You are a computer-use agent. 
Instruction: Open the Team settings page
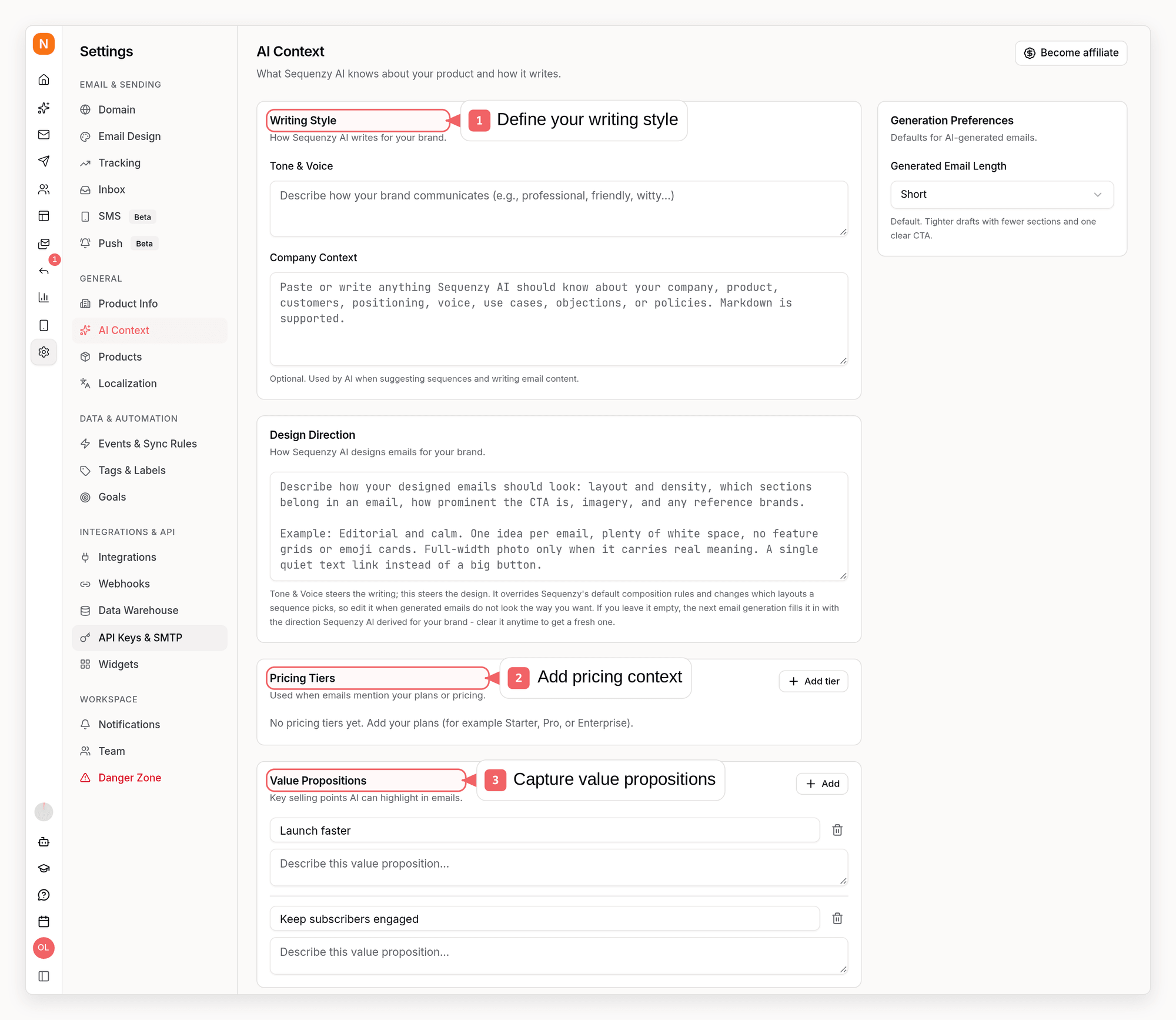[x=149, y=751]
